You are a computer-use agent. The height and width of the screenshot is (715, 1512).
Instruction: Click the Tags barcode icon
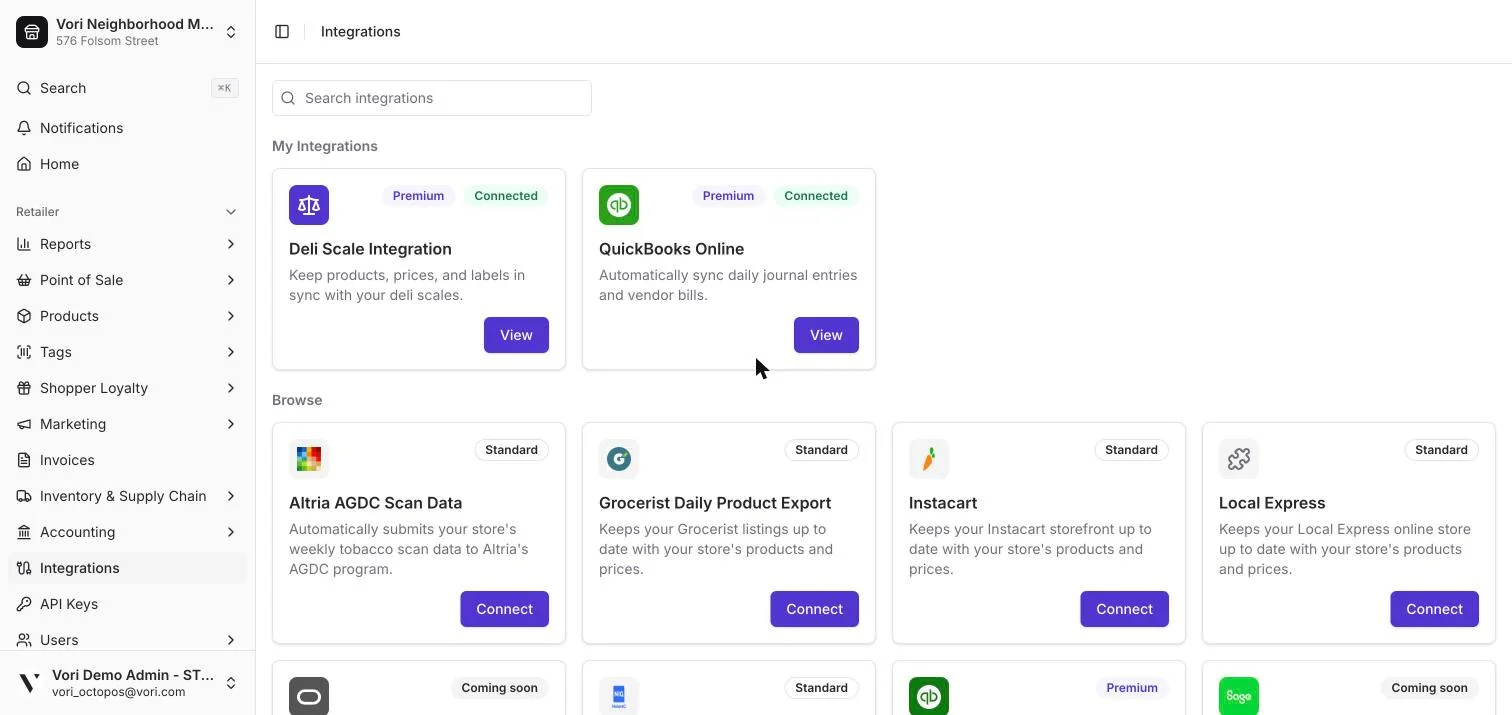(x=24, y=352)
